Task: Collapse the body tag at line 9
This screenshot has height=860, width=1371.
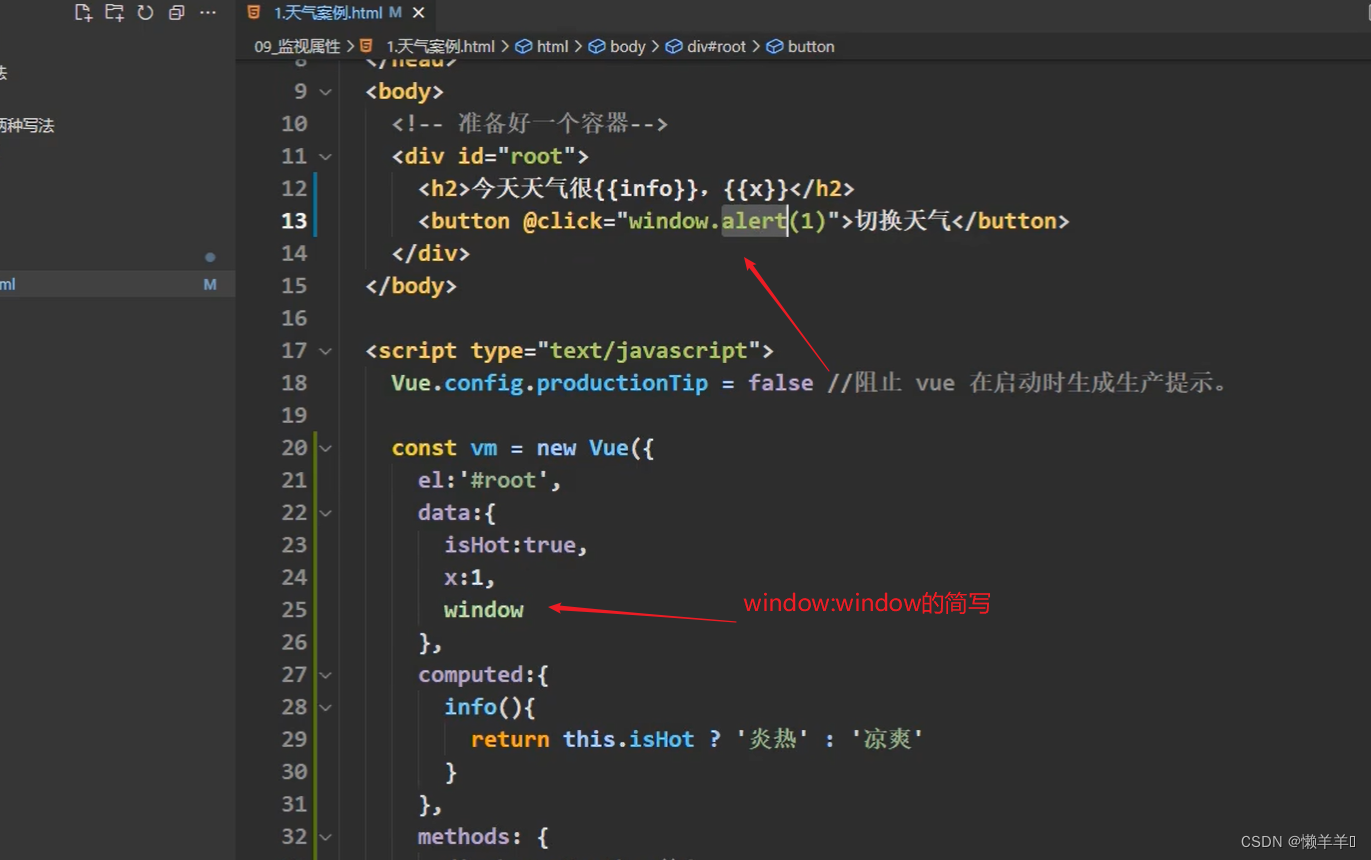Action: point(326,92)
